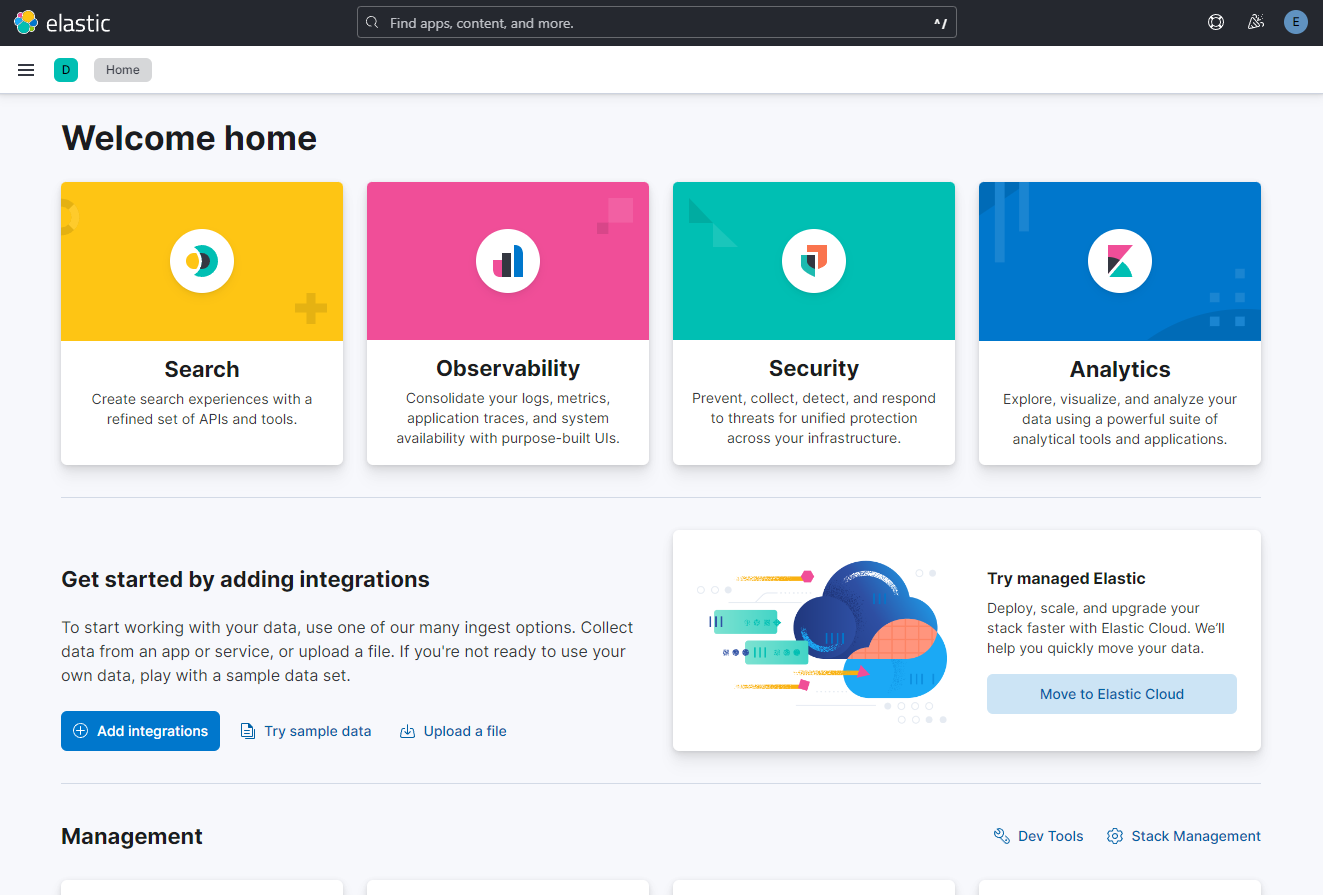Click the Search solution logo icon
This screenshot has width=1323, height=895.
[202, 261]
